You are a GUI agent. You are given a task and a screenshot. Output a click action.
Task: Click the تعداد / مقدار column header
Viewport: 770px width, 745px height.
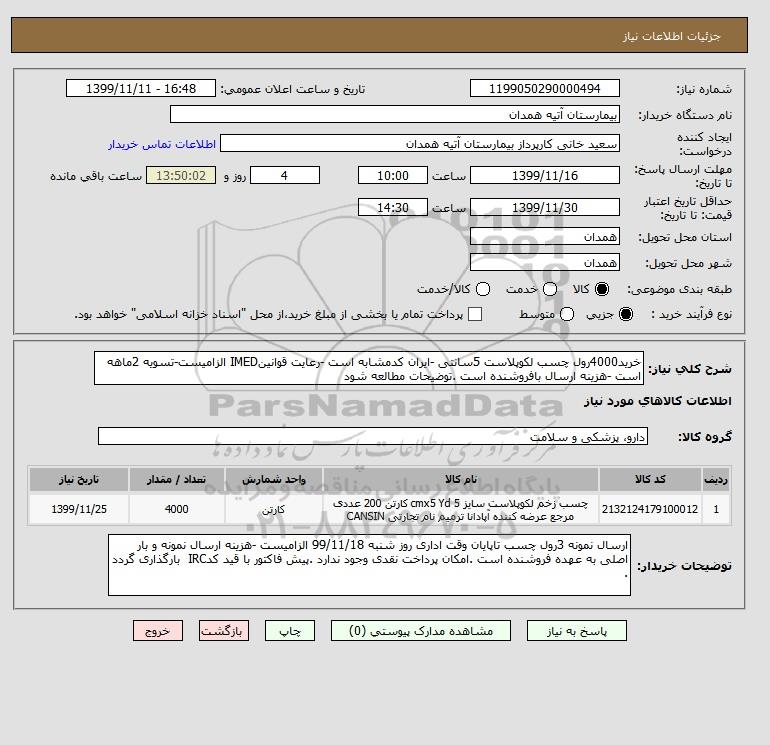176,479
